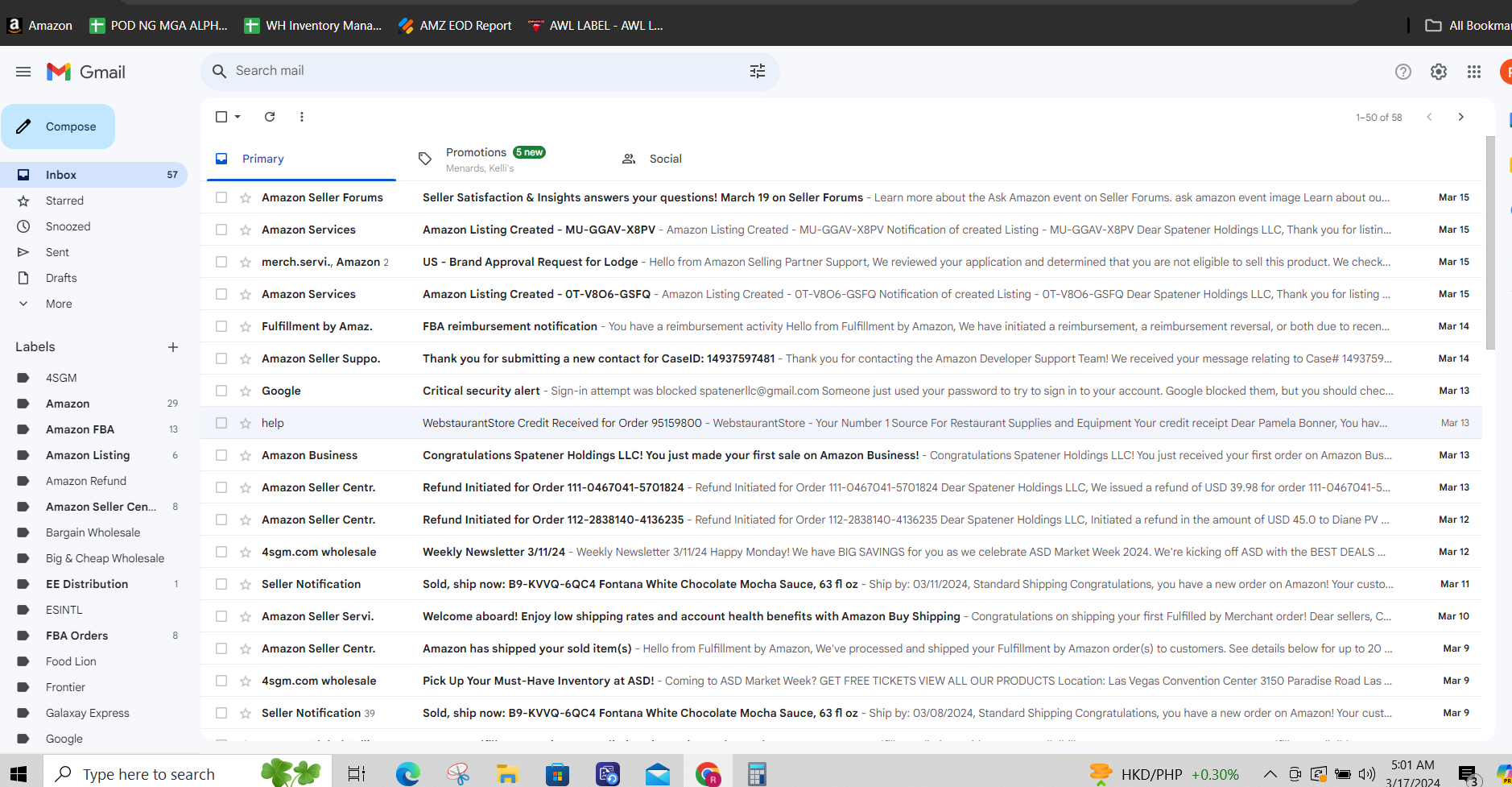Create a new label with plus icon
Viewport: 1512px width, 787px height.
(x=173, y=347)
